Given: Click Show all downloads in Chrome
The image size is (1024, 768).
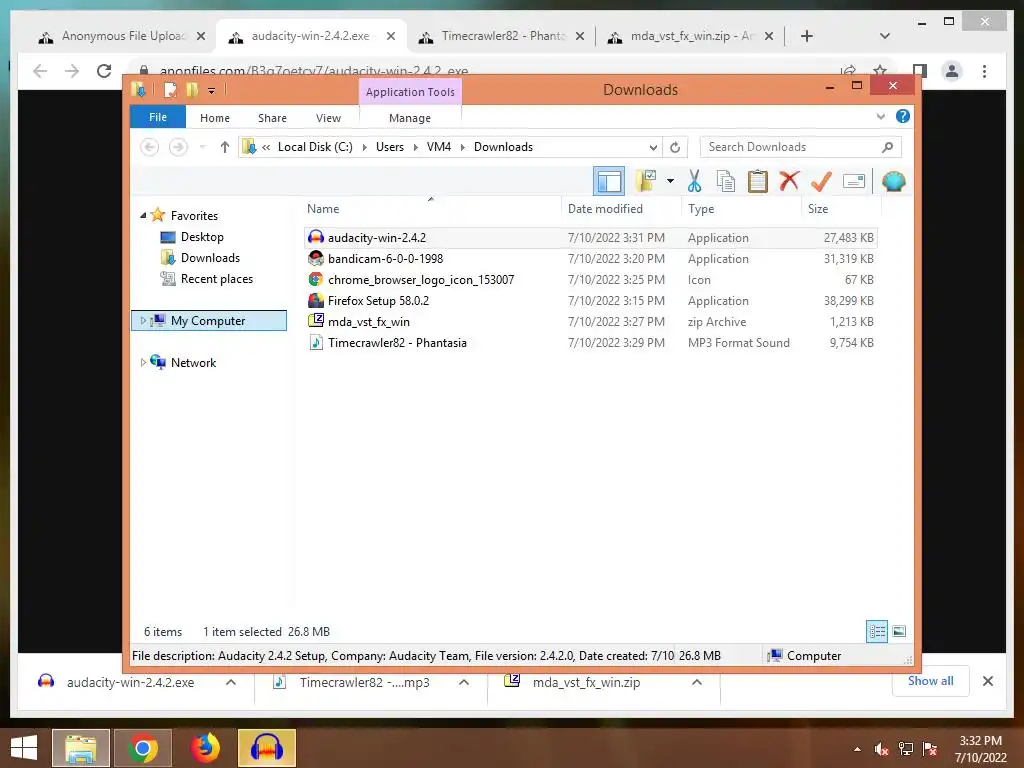Looking at the screenshot, I should (x=931, y=681).
